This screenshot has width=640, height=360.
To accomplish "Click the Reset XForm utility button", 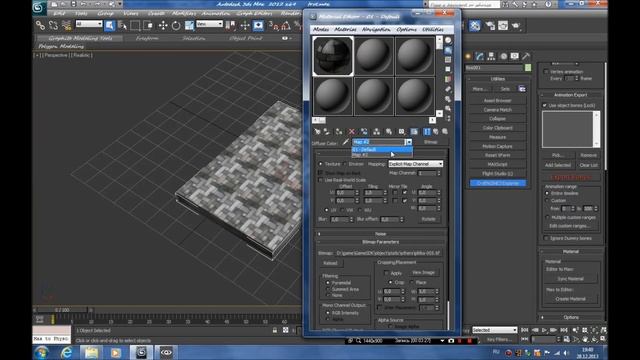I will tap(497, 155).
